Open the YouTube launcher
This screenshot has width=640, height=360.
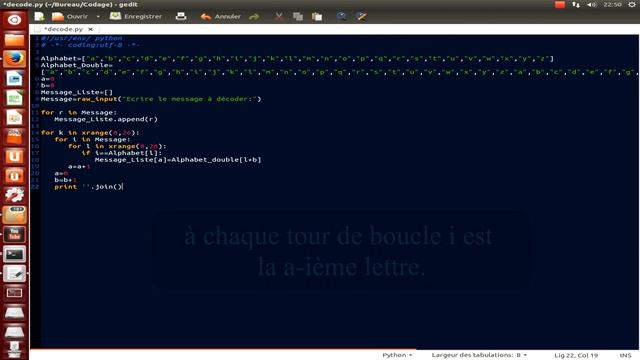coord(14,234)
